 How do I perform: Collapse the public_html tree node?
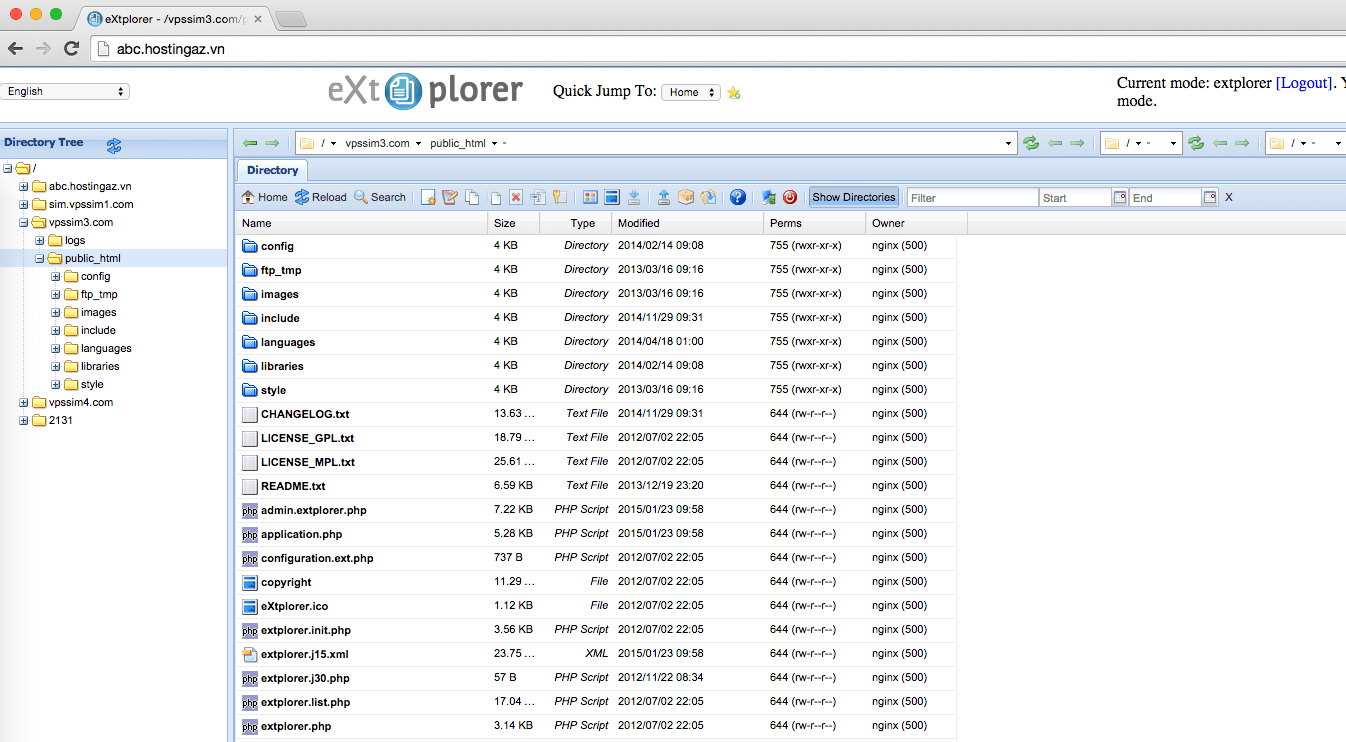[40, 258]
